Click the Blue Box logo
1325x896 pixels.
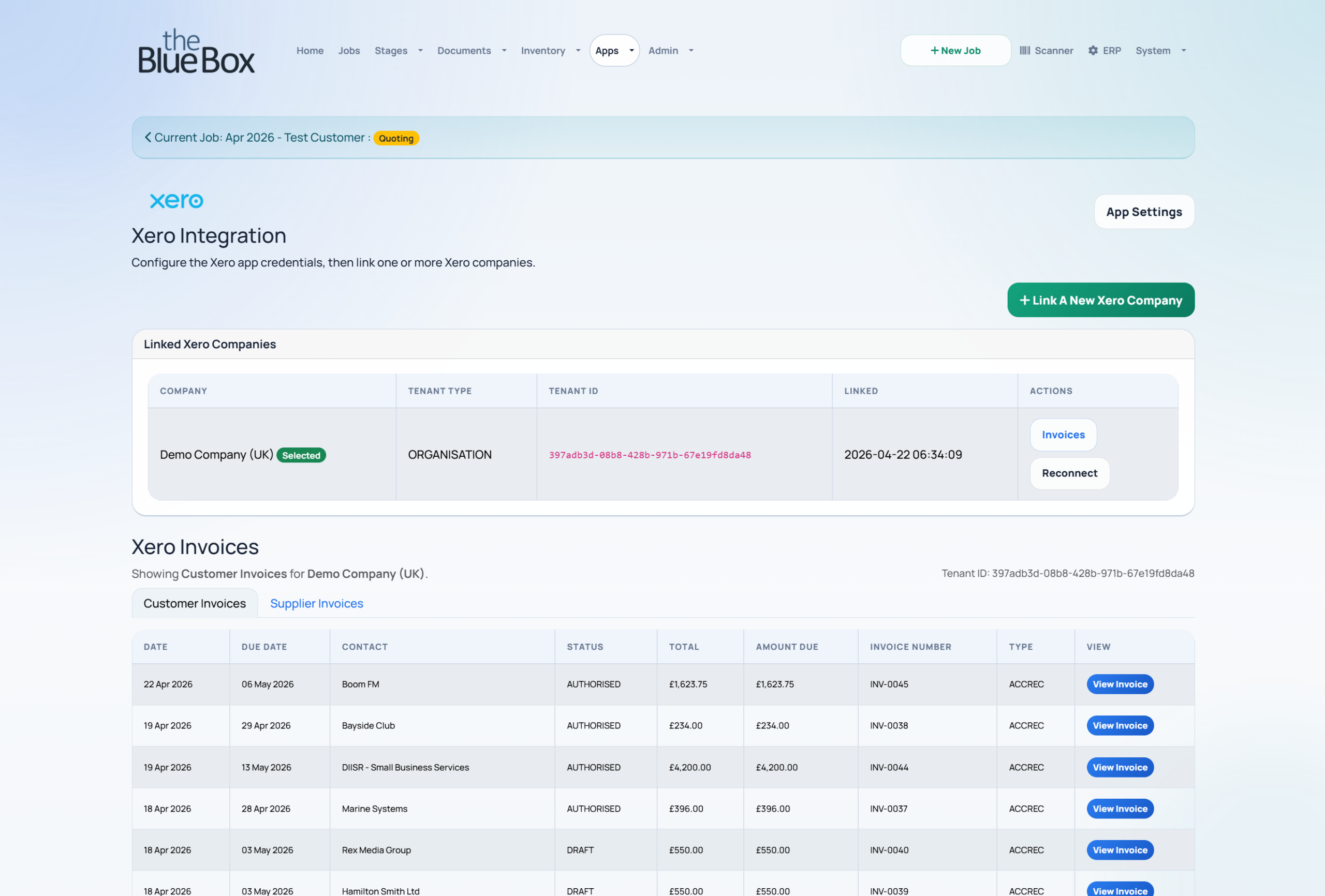tap(196, 51)
